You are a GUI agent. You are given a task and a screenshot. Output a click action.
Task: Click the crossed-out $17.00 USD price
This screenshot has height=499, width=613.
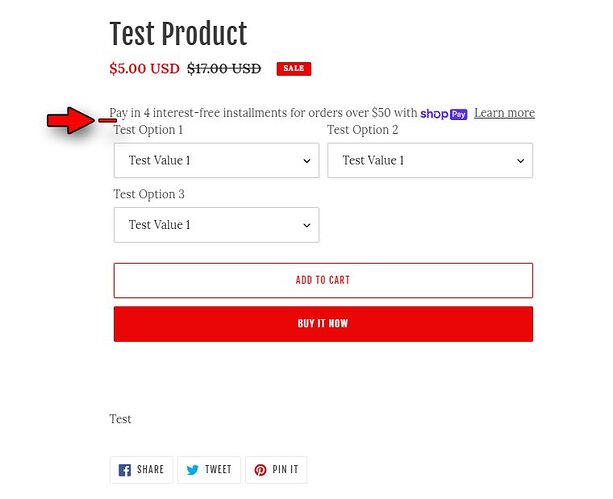click(224, 69)
